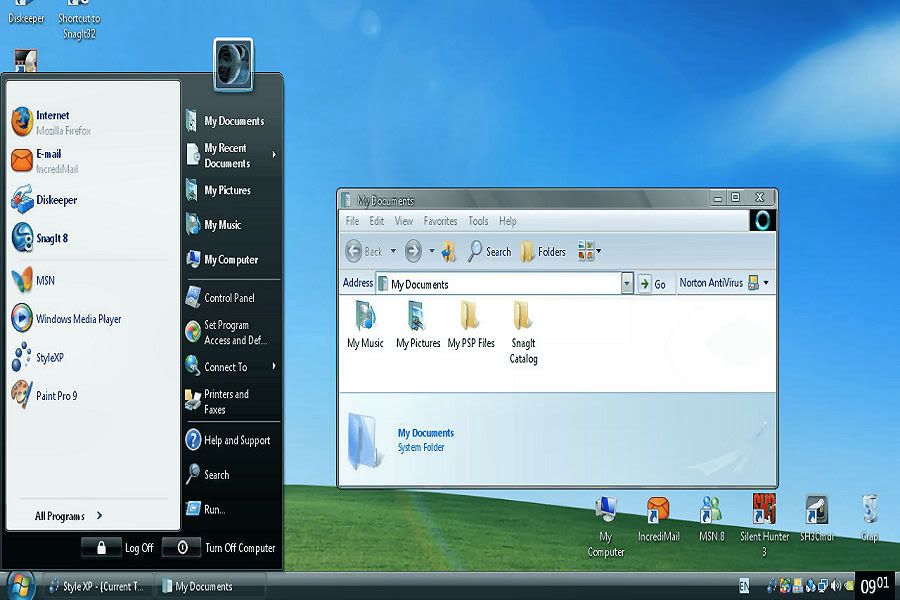Screen dimensions: 900x600
Task: Click the Start orb button
Action: pyautogui.click(x=21, y=586)
